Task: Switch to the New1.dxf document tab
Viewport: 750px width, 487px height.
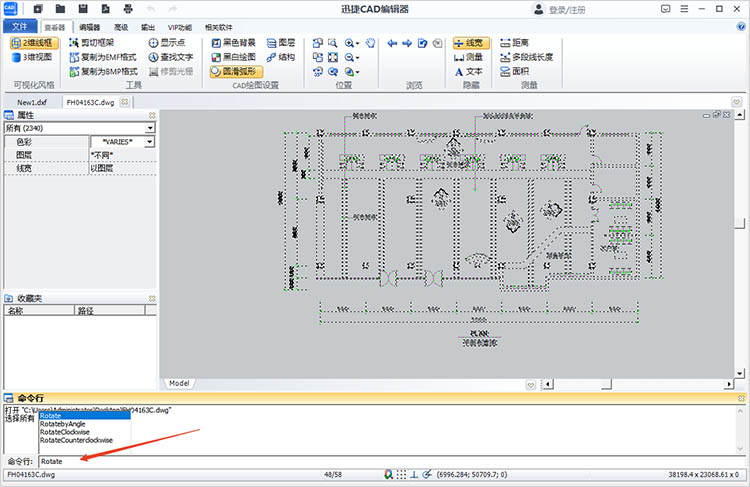Action: [32, 102]
